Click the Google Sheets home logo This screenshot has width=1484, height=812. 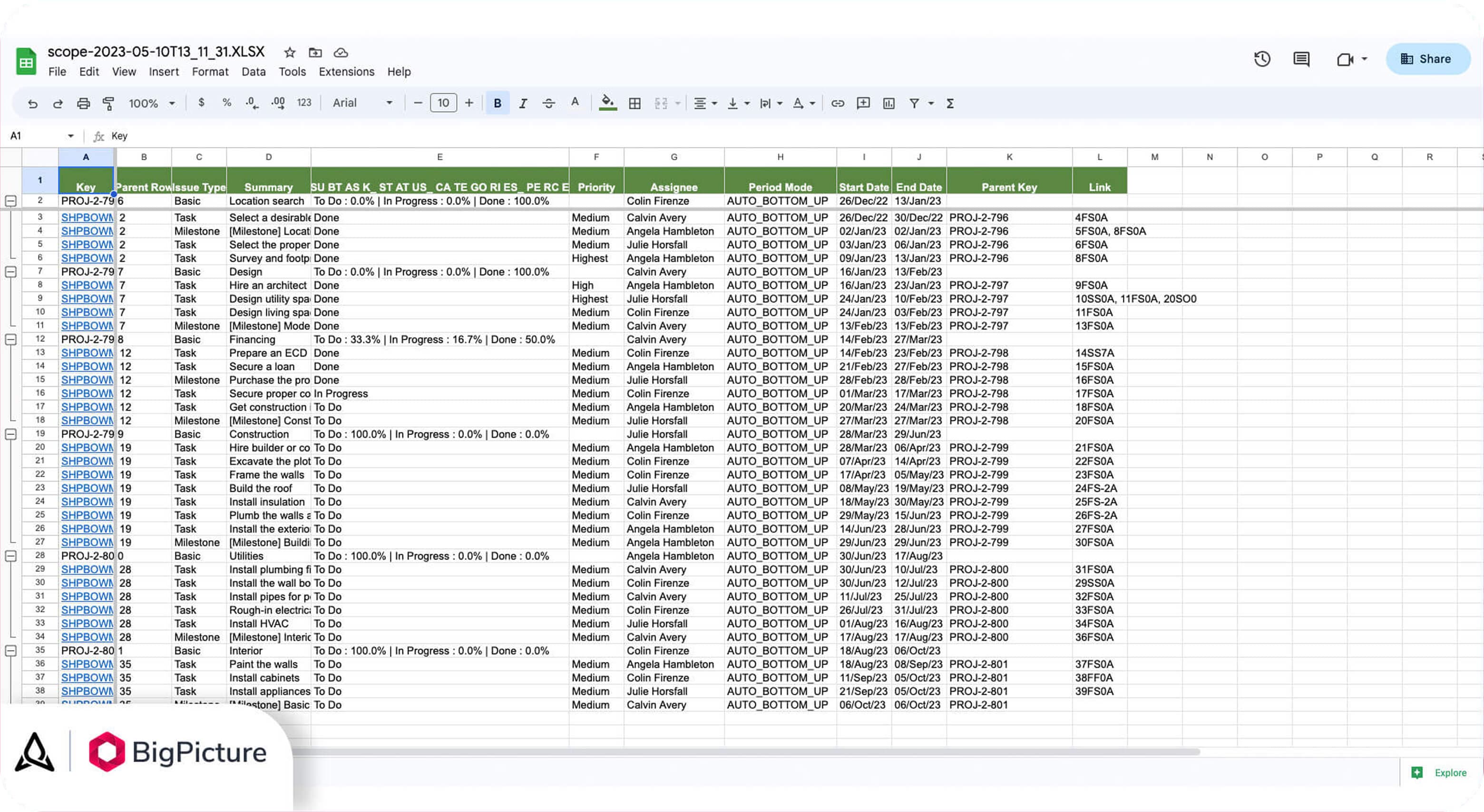tap(27, 62)
